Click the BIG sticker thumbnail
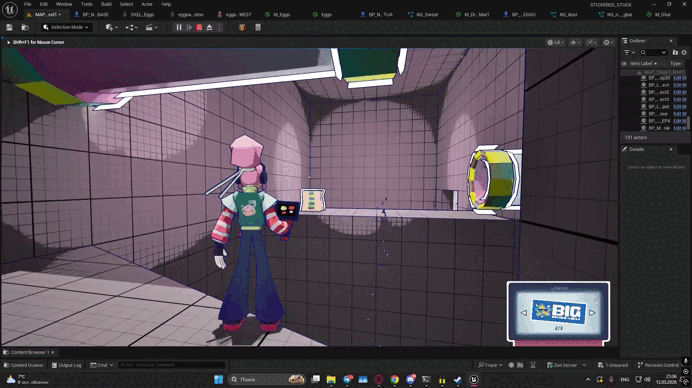This screenshot has height=388, width=692. coord(558,312)
